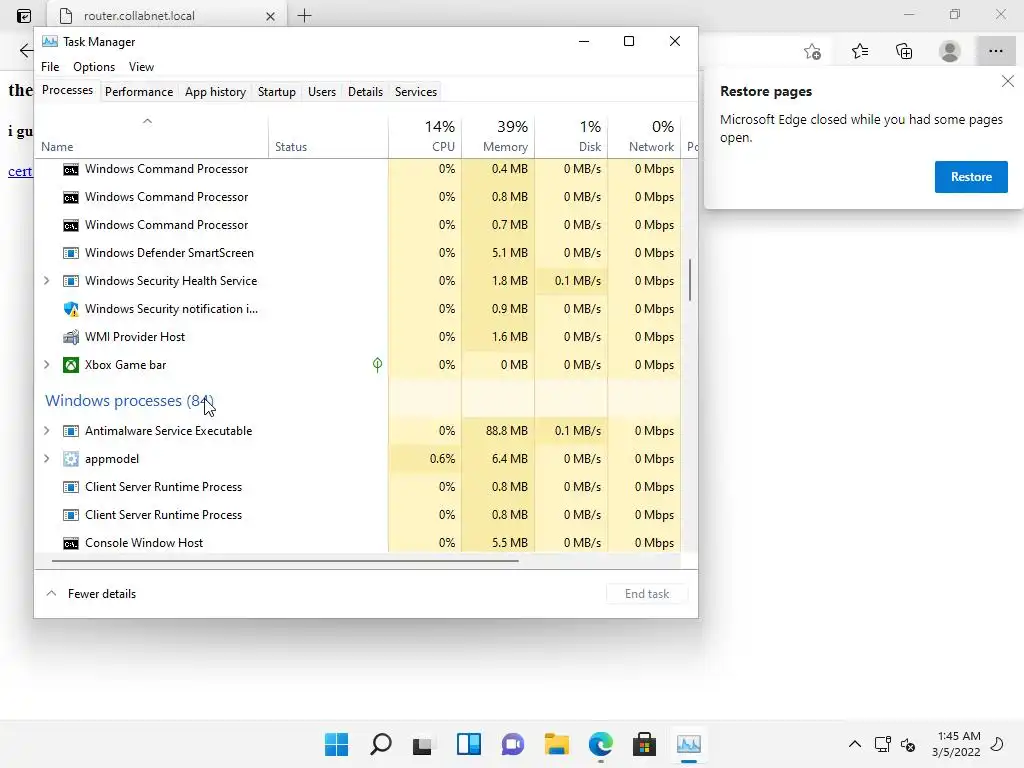Viewport: 1024px width, 768px height.
Task: Close the router.collabnet.local tab
Action: [x=270, y=16]
